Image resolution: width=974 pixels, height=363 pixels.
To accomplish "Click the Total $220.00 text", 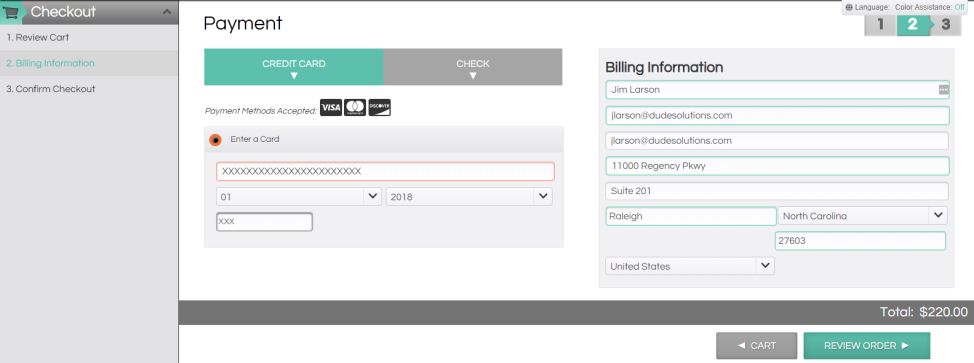I will pyautogui.click(x=924, y=312).
